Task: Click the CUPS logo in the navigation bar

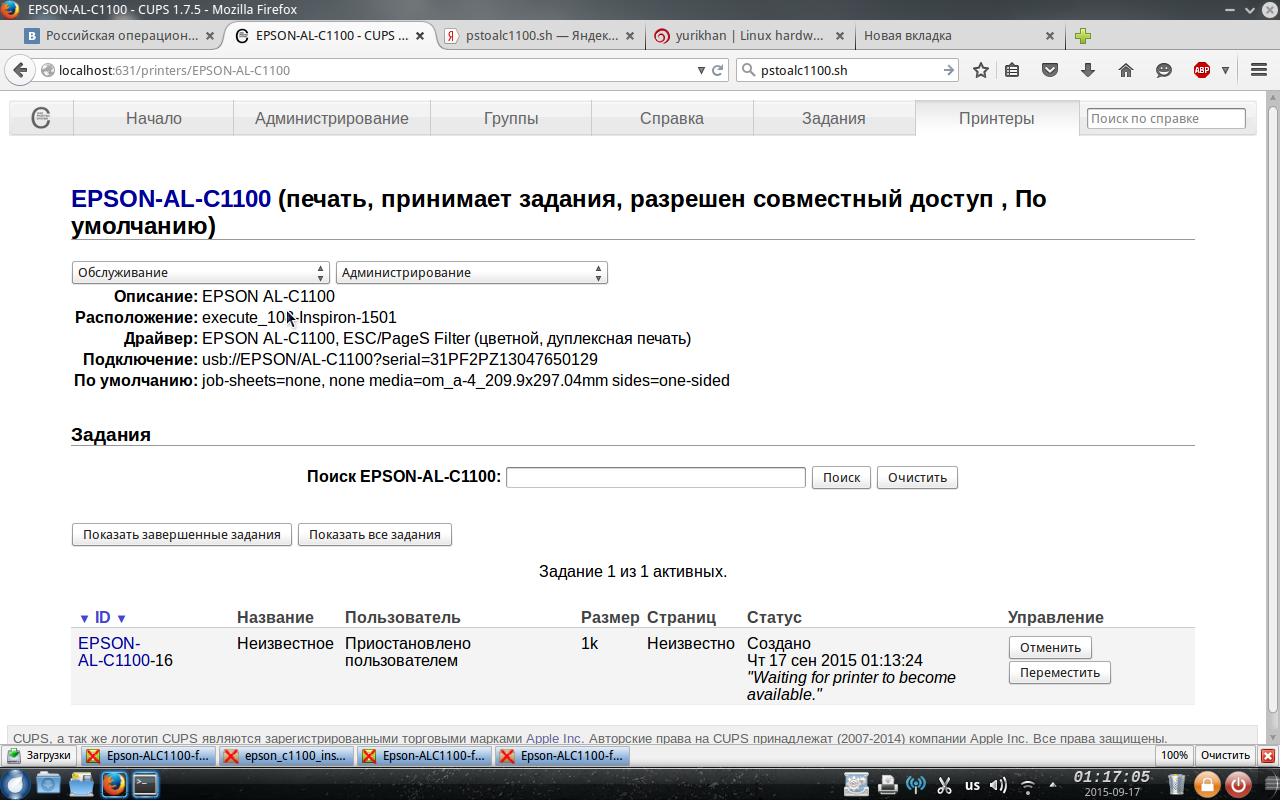Action: 41,118
